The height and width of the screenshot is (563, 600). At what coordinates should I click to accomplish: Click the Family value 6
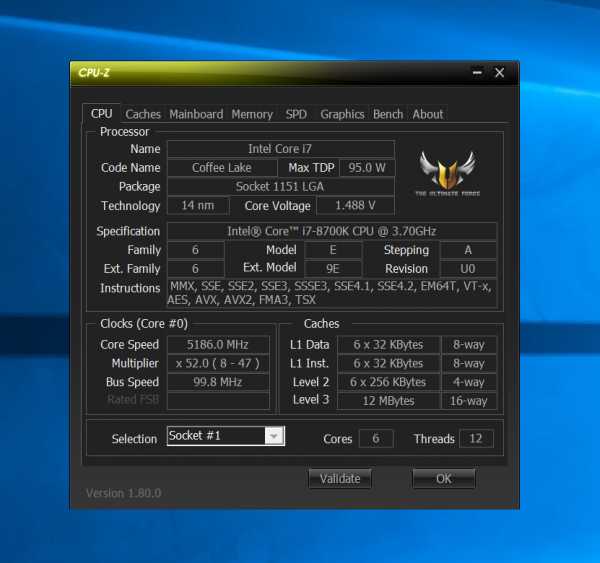click(196, 250)
